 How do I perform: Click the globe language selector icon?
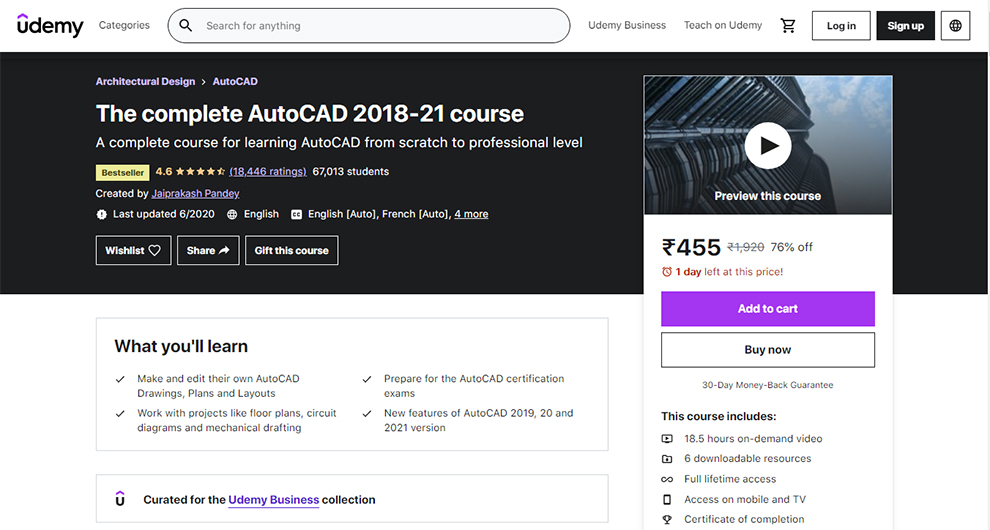pyautogui.click(x=955, y=26)
